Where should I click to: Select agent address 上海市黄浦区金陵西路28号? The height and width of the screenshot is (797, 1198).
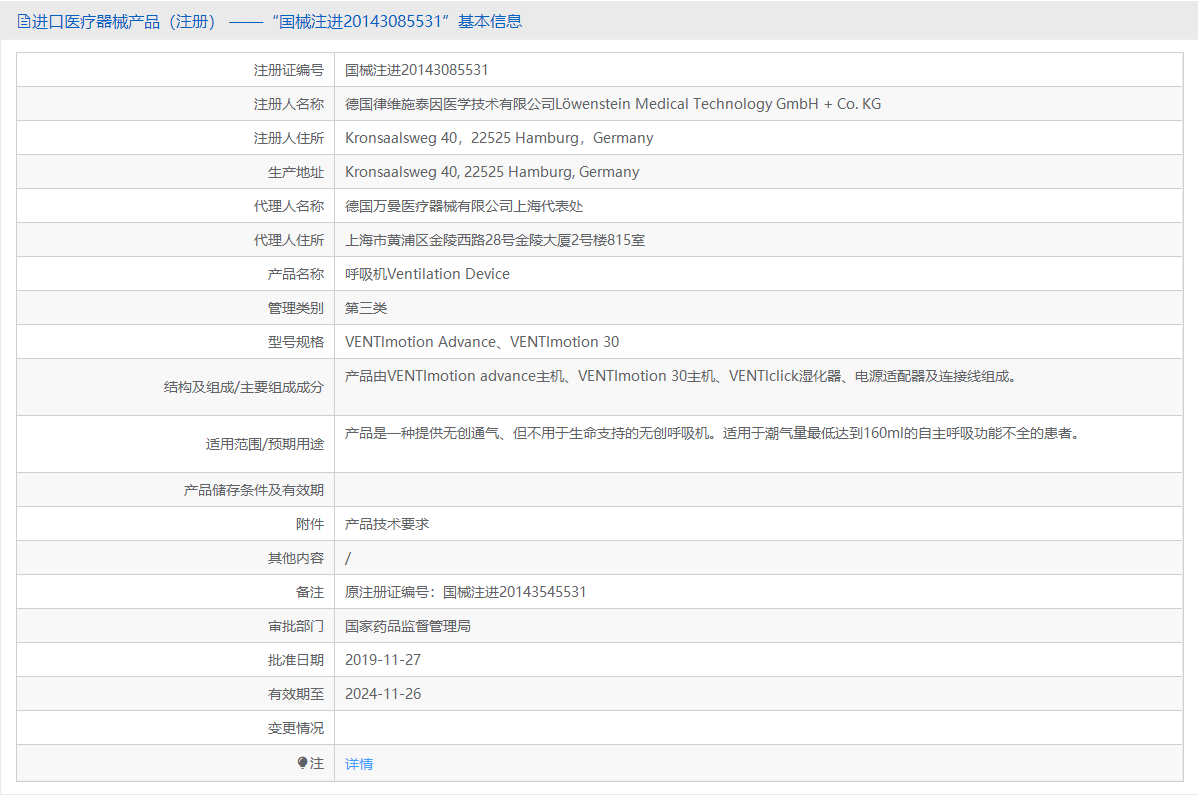[x=495, y=240]
